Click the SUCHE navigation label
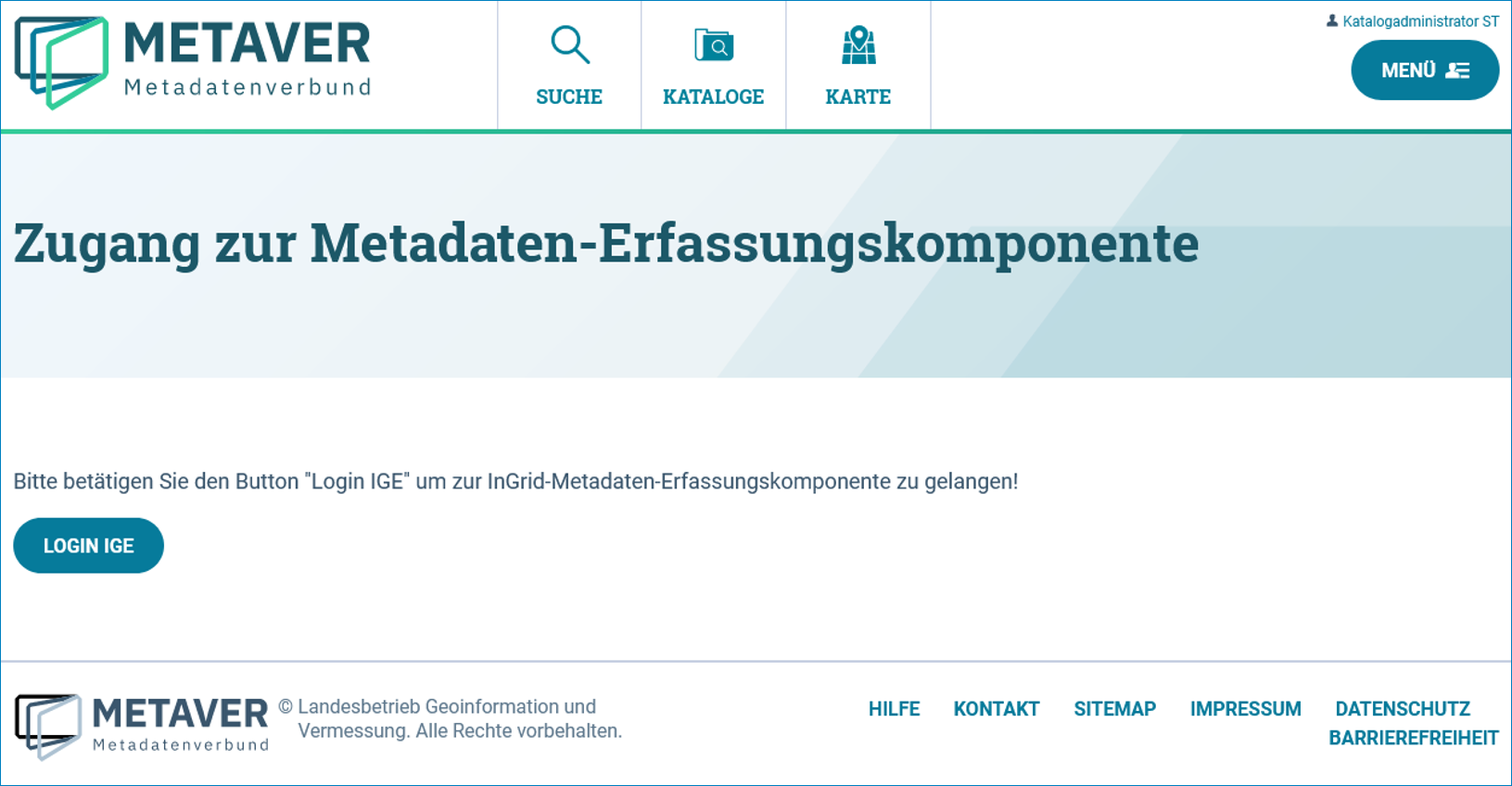Image resolution: width=1512 pixels, height=786 pixels. click(x=569, y=96)
